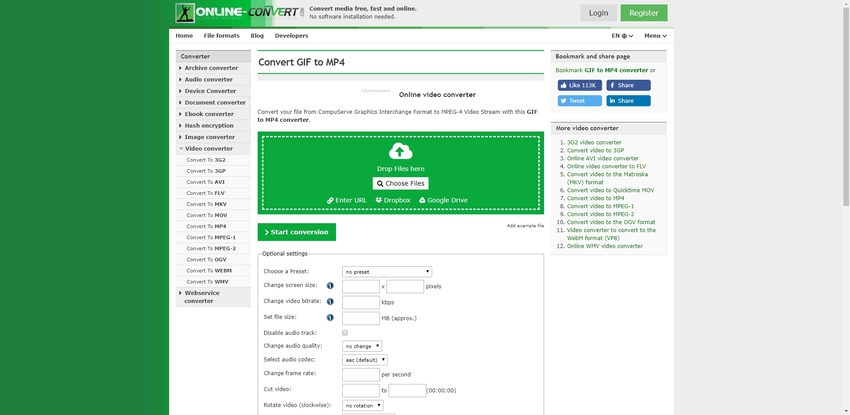Click the cloud upload icon
The image size is (850, 415).
(x=400, y=151)
